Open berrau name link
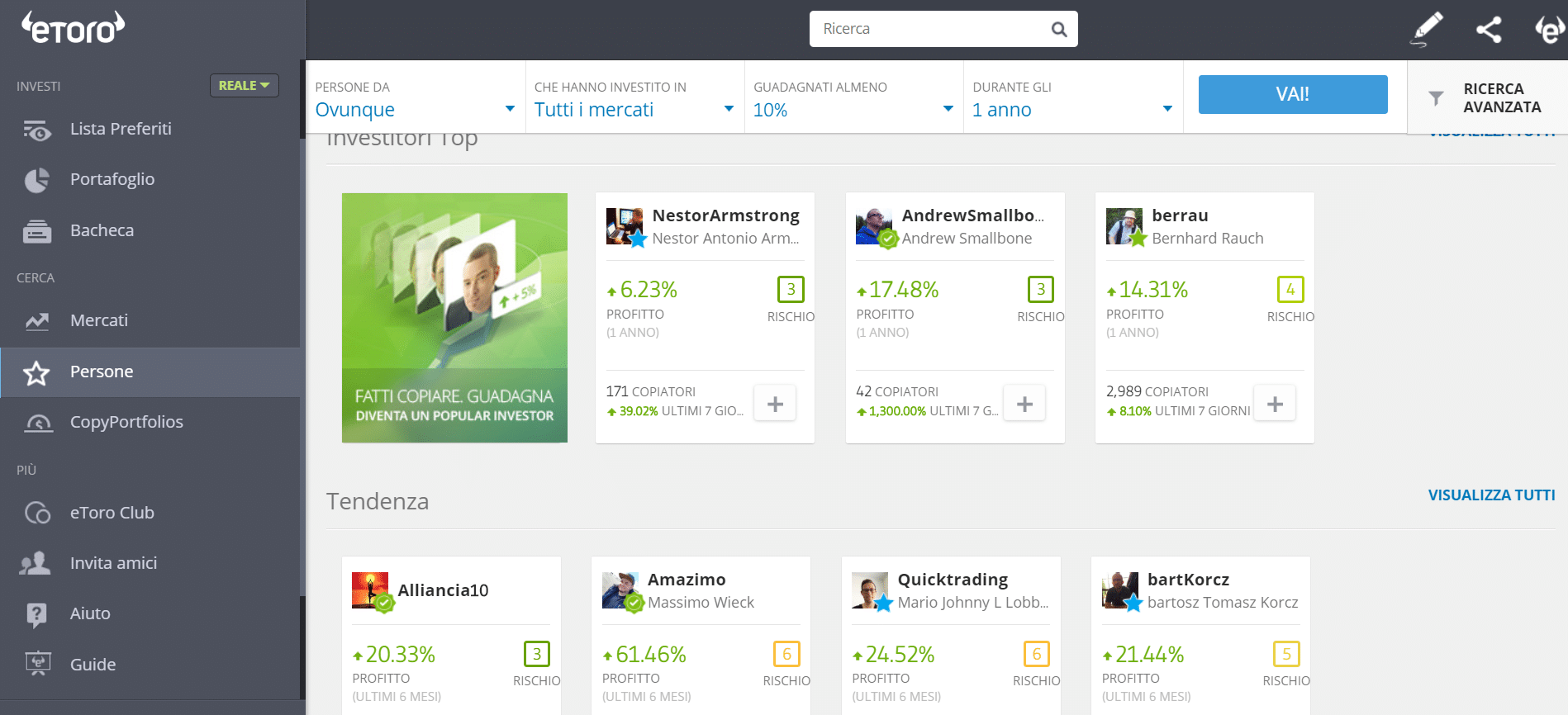This screenshot has width=1568, height=715. click(1180, 215)
